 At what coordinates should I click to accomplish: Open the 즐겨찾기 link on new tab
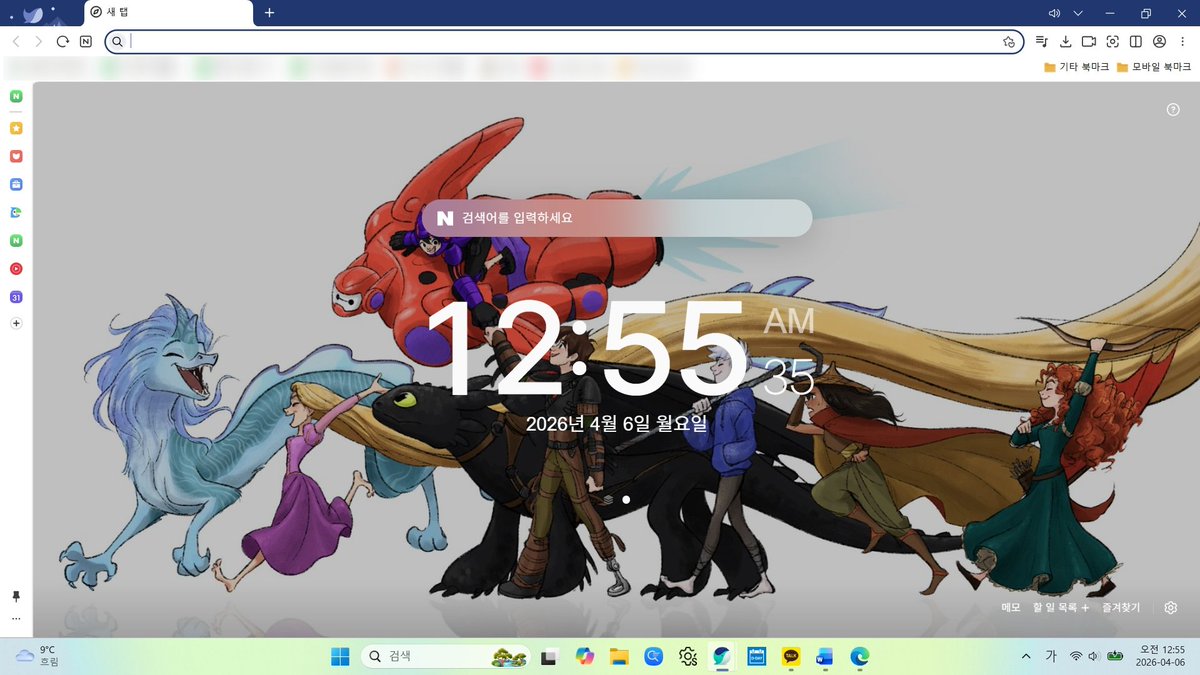coord(1121,607)
